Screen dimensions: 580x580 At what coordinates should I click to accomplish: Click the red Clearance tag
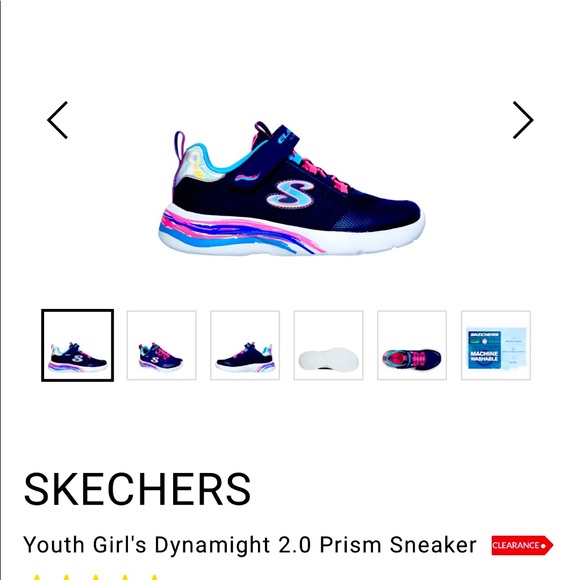pos(522,545)
